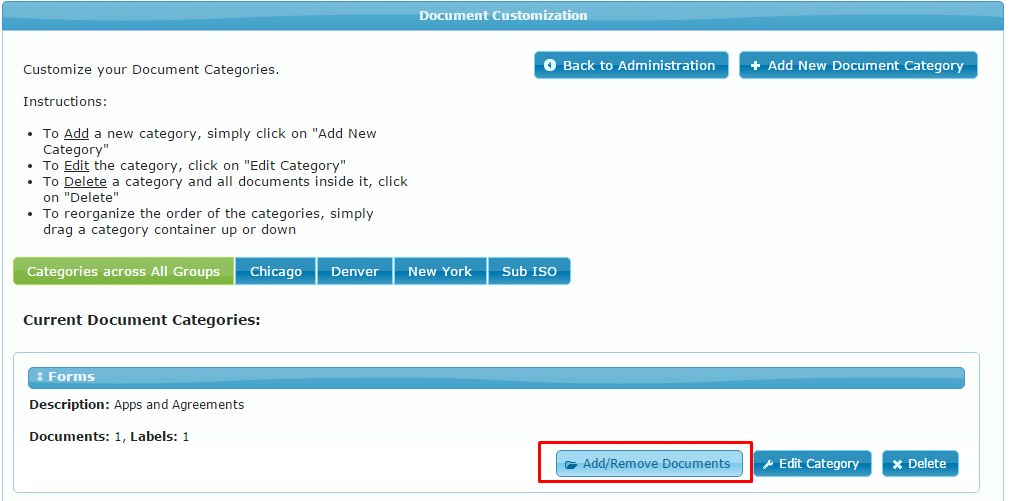Delete the Forms category
Image resolution: width=1014 pixels, height=501 pixels.
click(x=920, y=464)
